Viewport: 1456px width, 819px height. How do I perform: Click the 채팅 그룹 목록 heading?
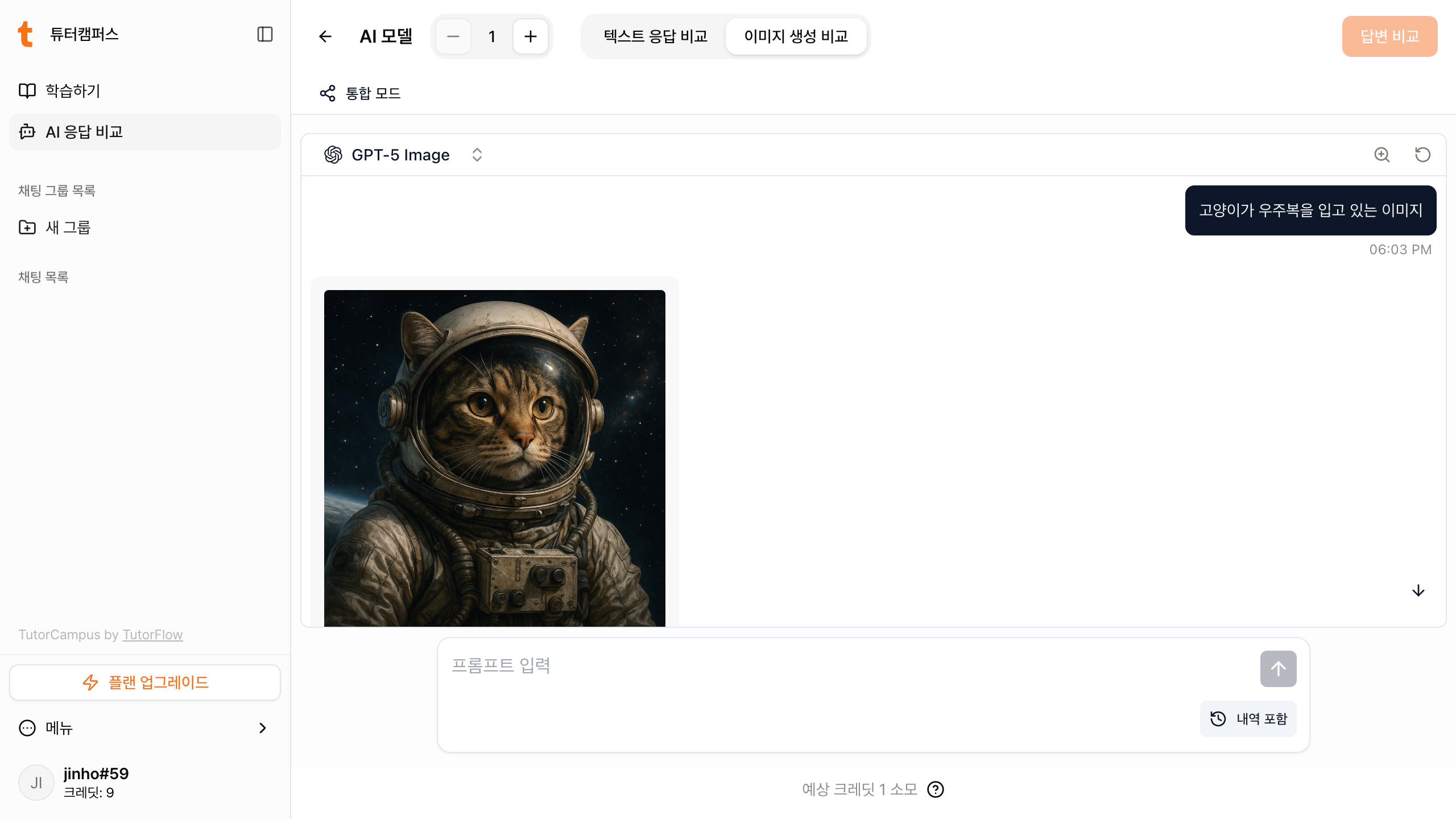pyautogui.click(x=57, y=191)
